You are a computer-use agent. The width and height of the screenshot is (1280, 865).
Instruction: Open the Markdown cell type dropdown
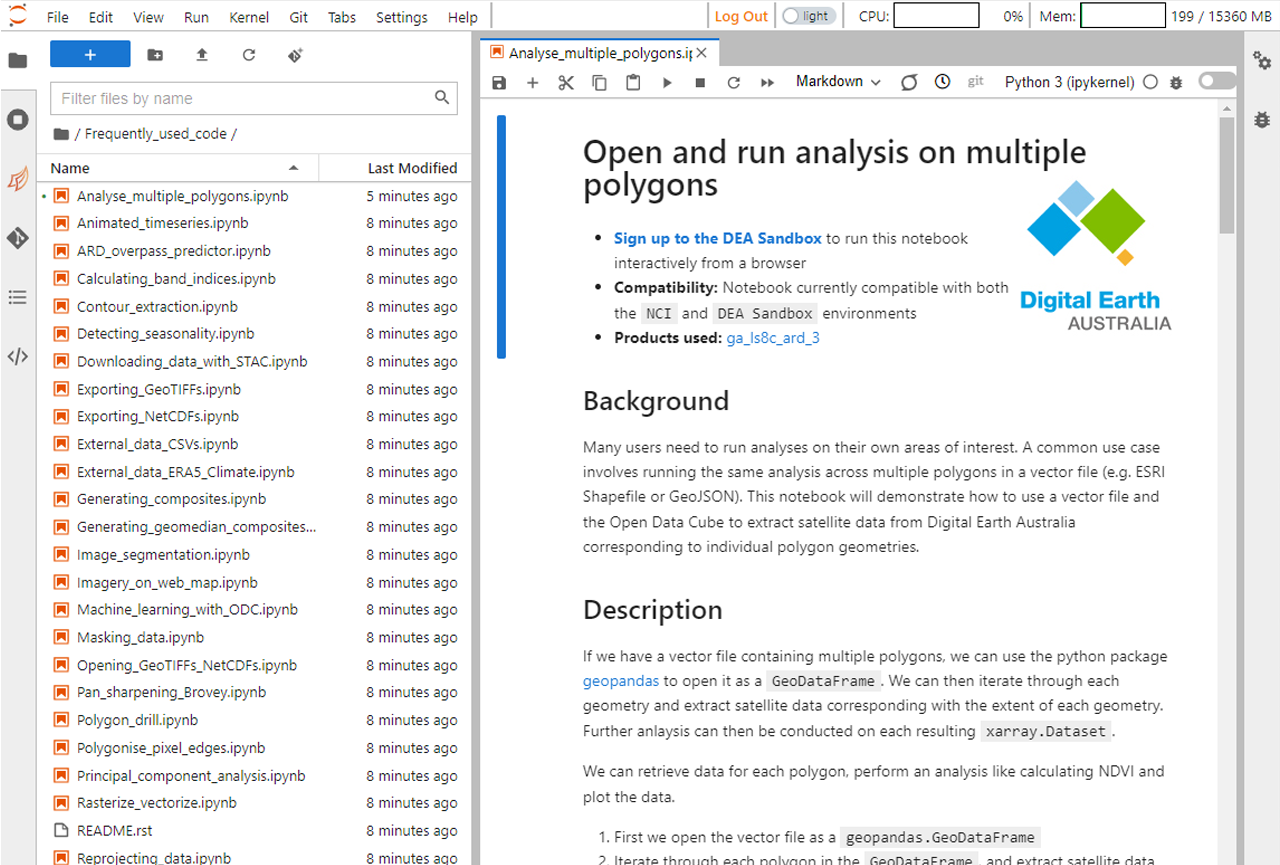(838, 82)
